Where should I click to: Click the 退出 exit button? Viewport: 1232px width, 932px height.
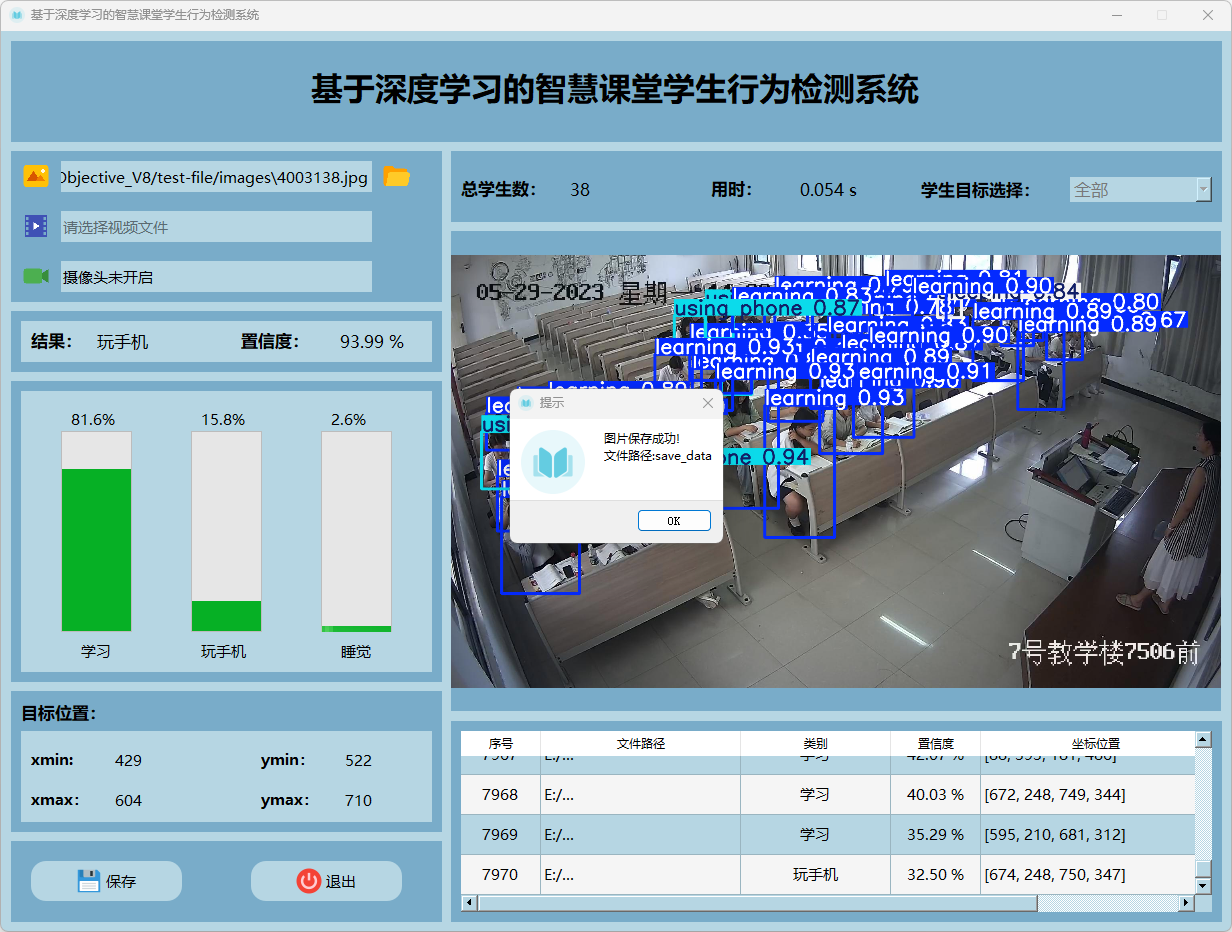326,881
